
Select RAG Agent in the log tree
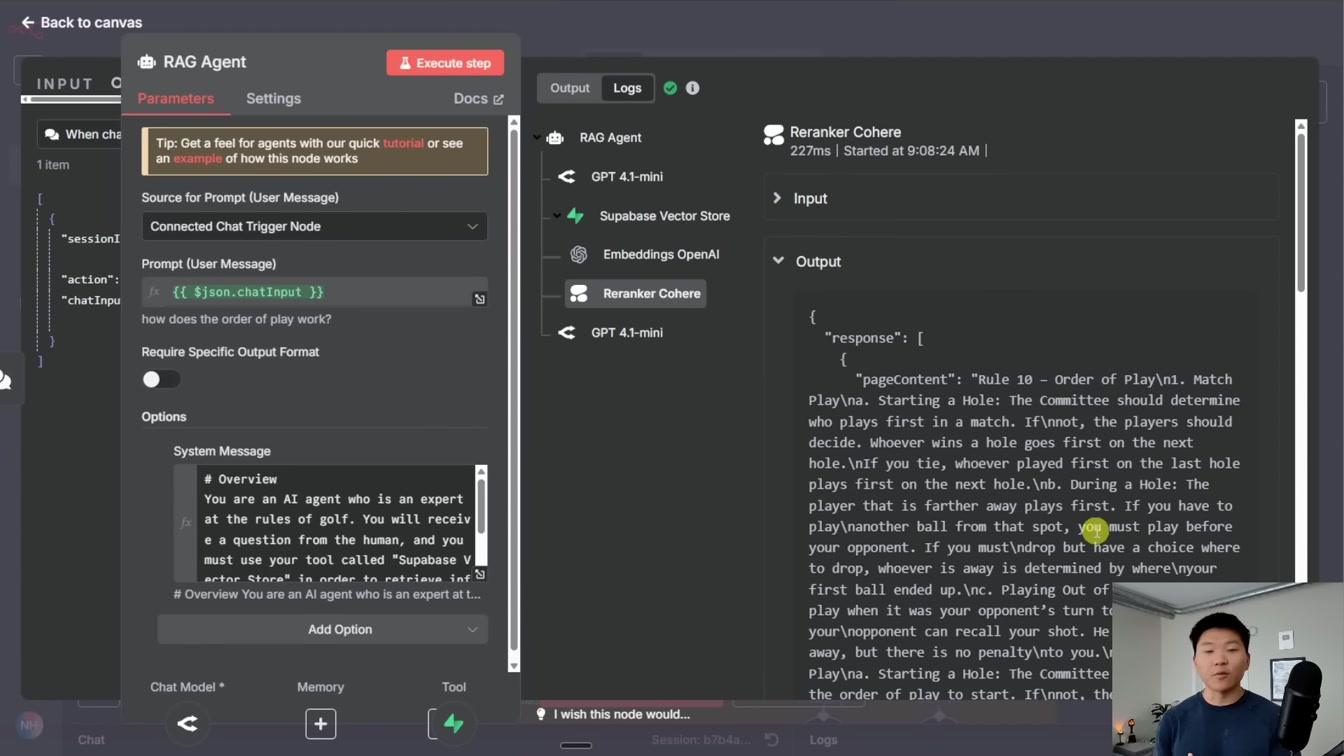click(610, 138)
